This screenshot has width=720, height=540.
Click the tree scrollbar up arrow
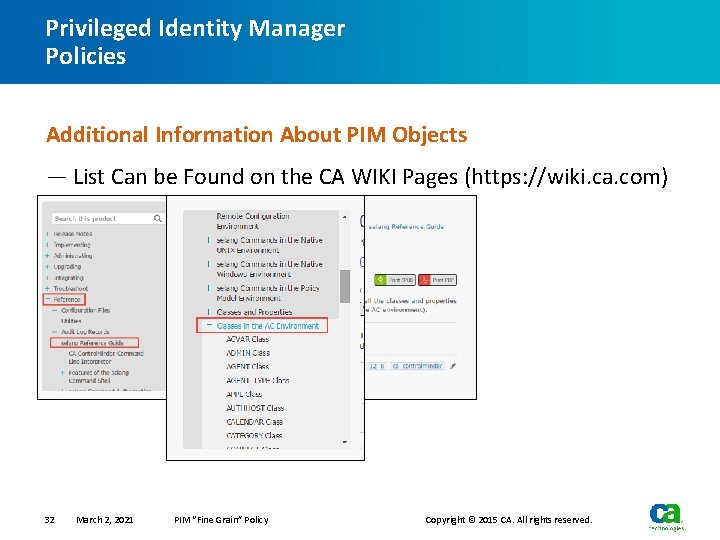[x=344, y=216]
